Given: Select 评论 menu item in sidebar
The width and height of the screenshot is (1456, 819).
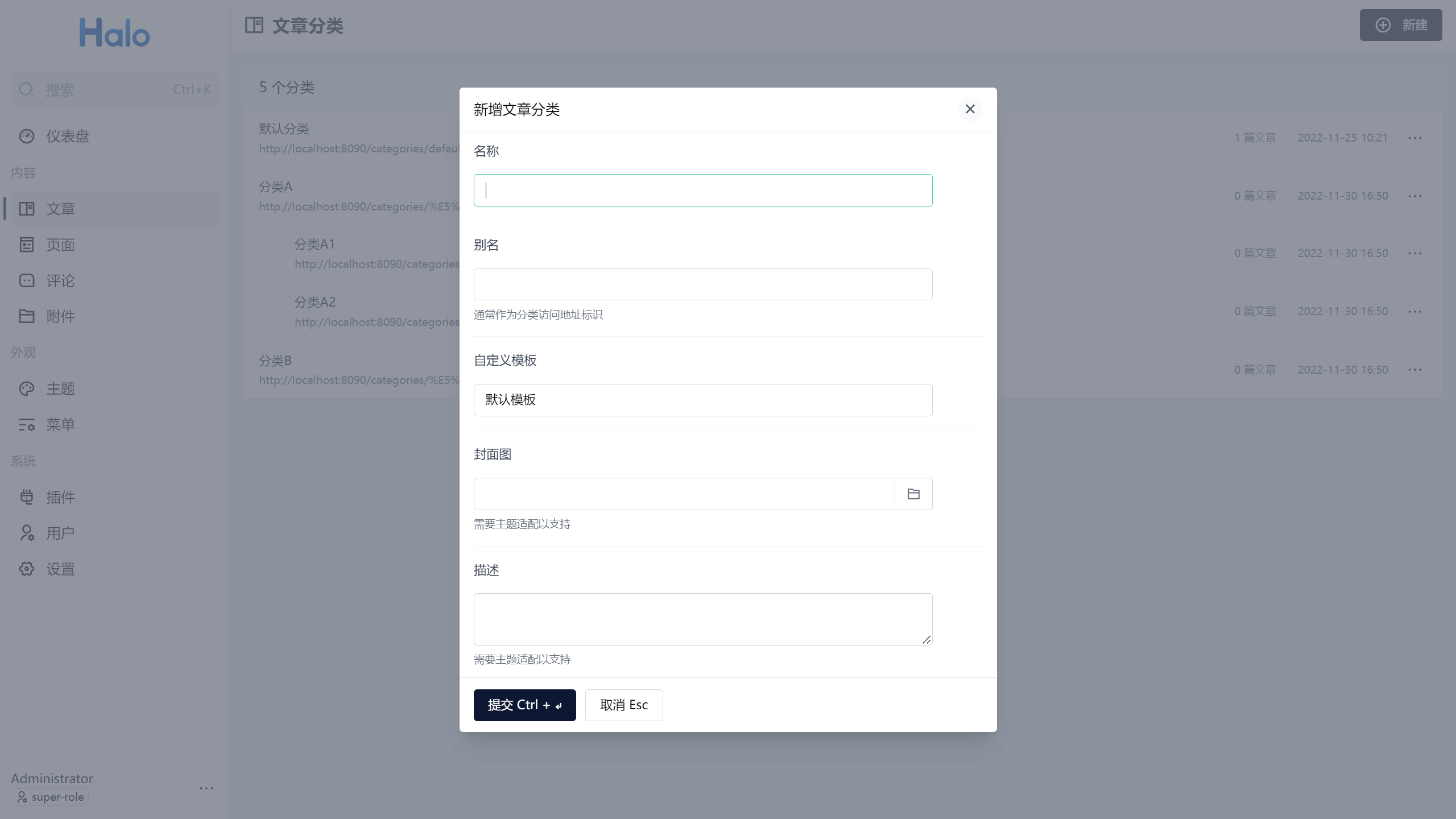Looking at the screenshot, I should point(114,280).
